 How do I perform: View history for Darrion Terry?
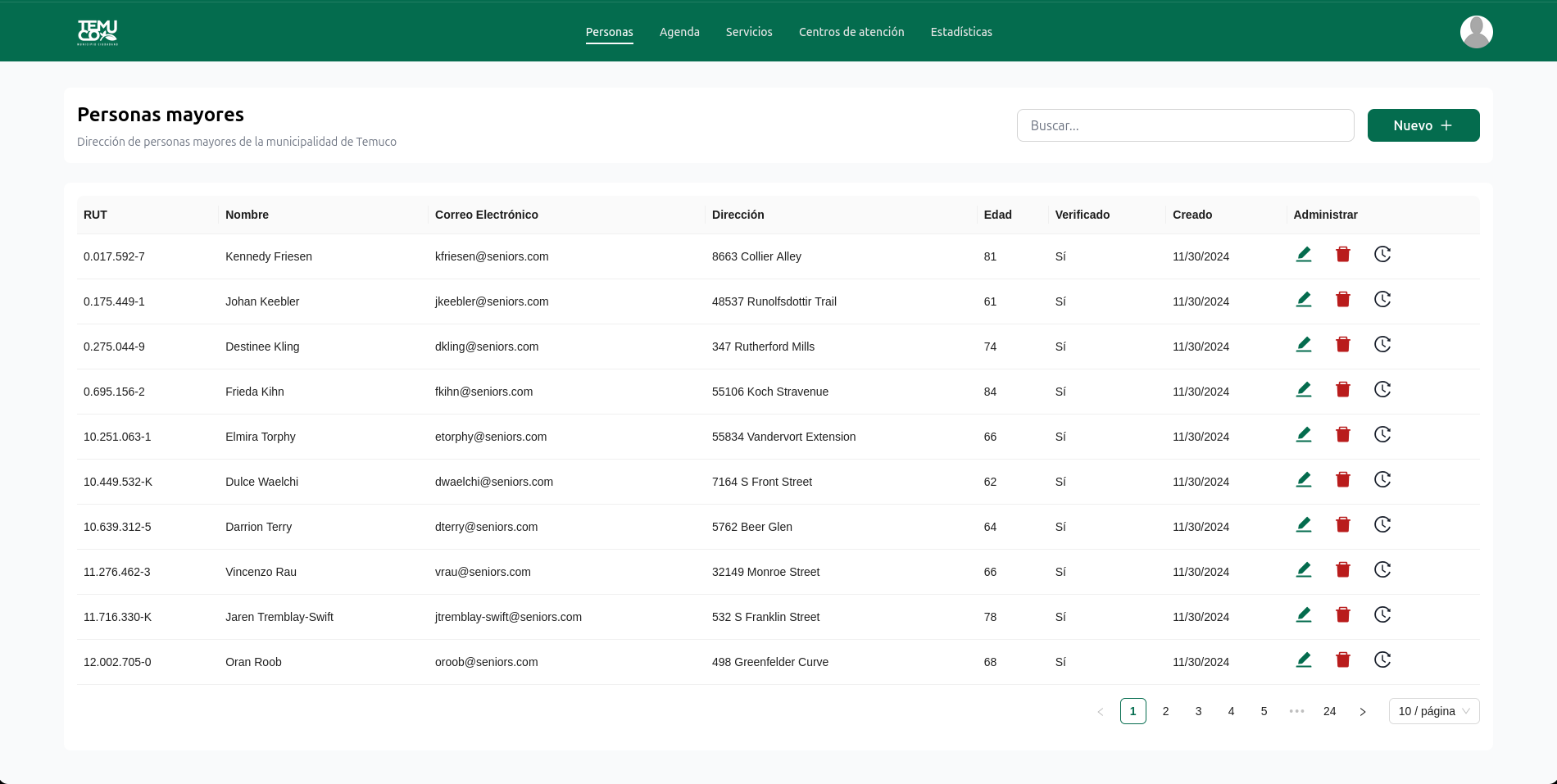coord(1382,525)
